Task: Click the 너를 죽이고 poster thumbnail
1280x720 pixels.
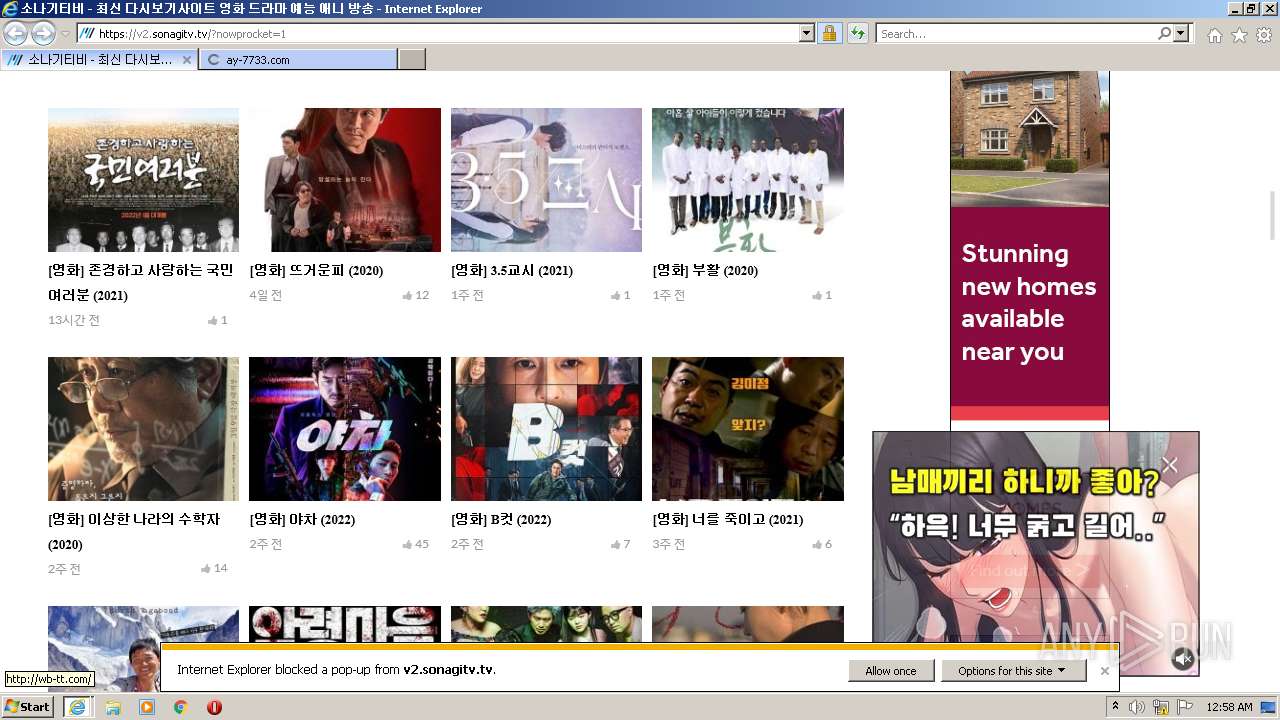Action: (748, 429)
